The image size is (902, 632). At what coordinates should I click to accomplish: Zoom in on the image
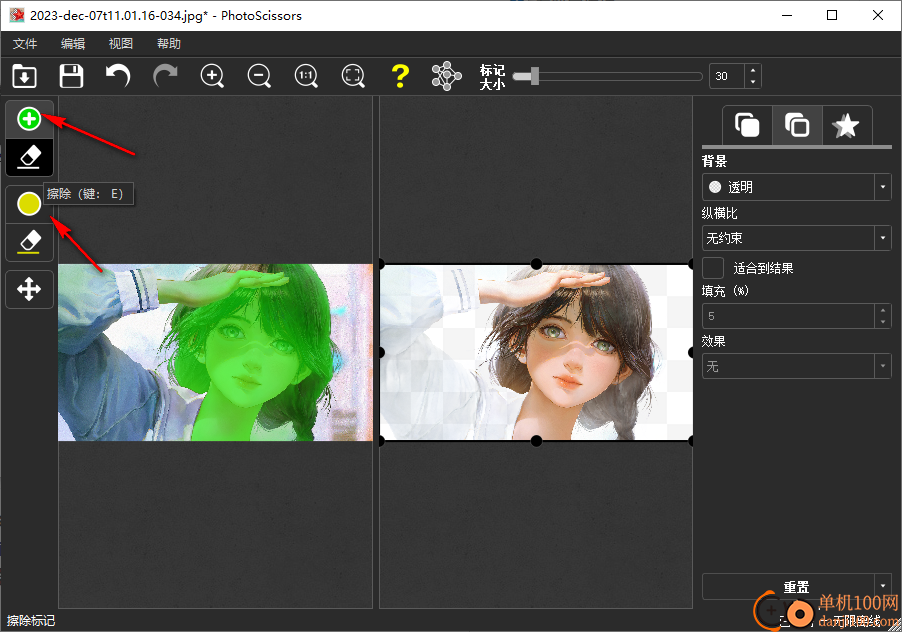pyautogui.click(x=212, y=76)
